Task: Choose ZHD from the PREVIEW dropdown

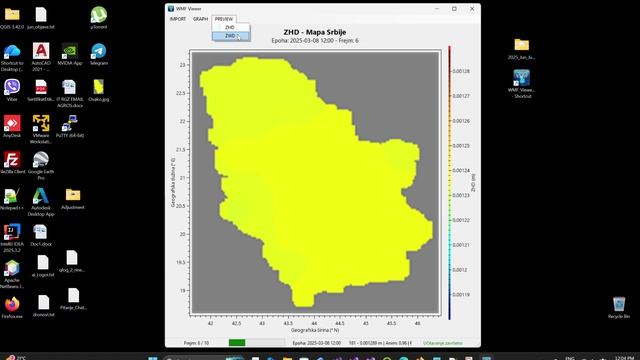Action: click(x=231, y=27)
